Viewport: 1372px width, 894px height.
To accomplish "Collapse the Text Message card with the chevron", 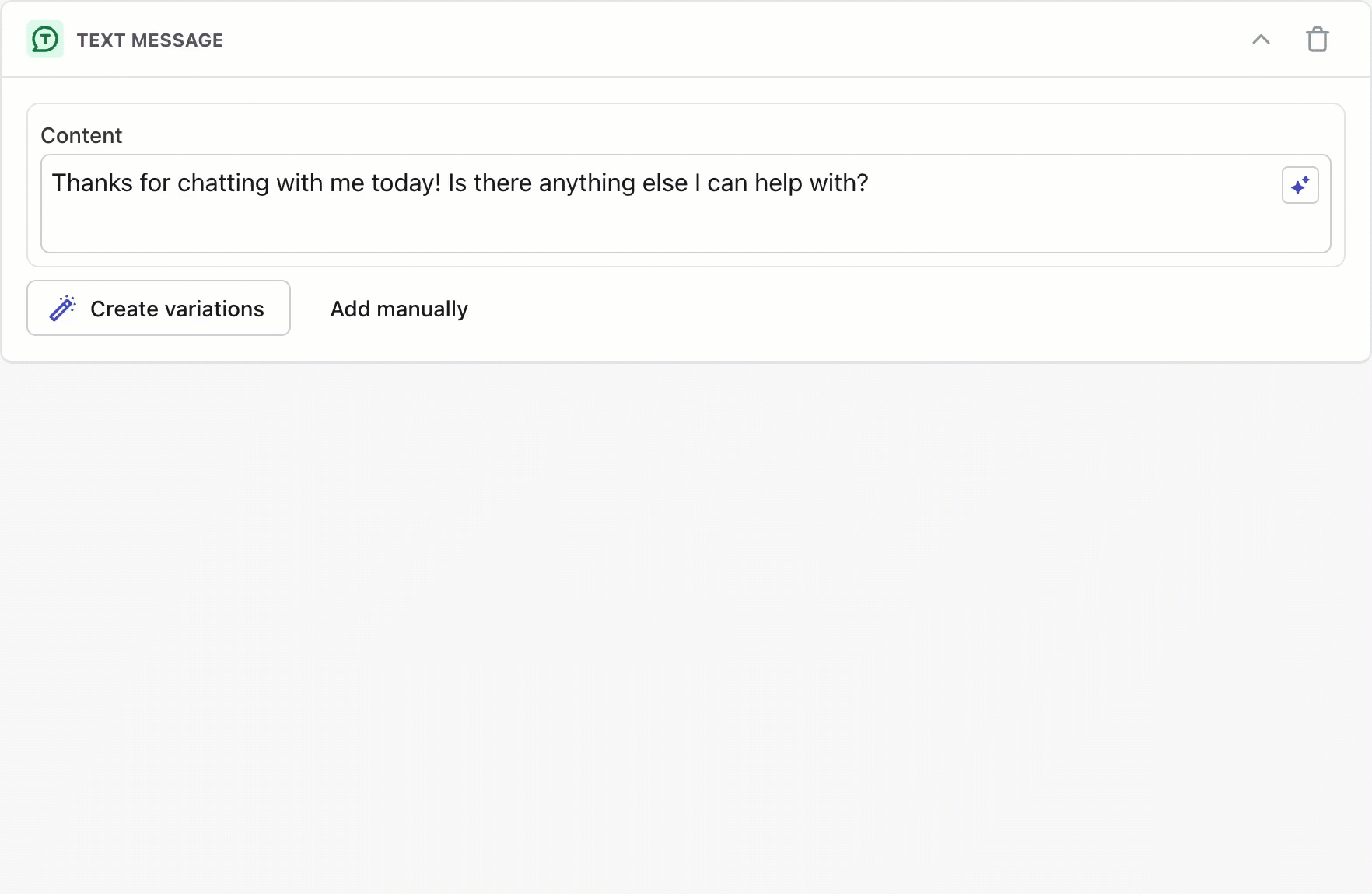I will click(x=1261, y=39).
